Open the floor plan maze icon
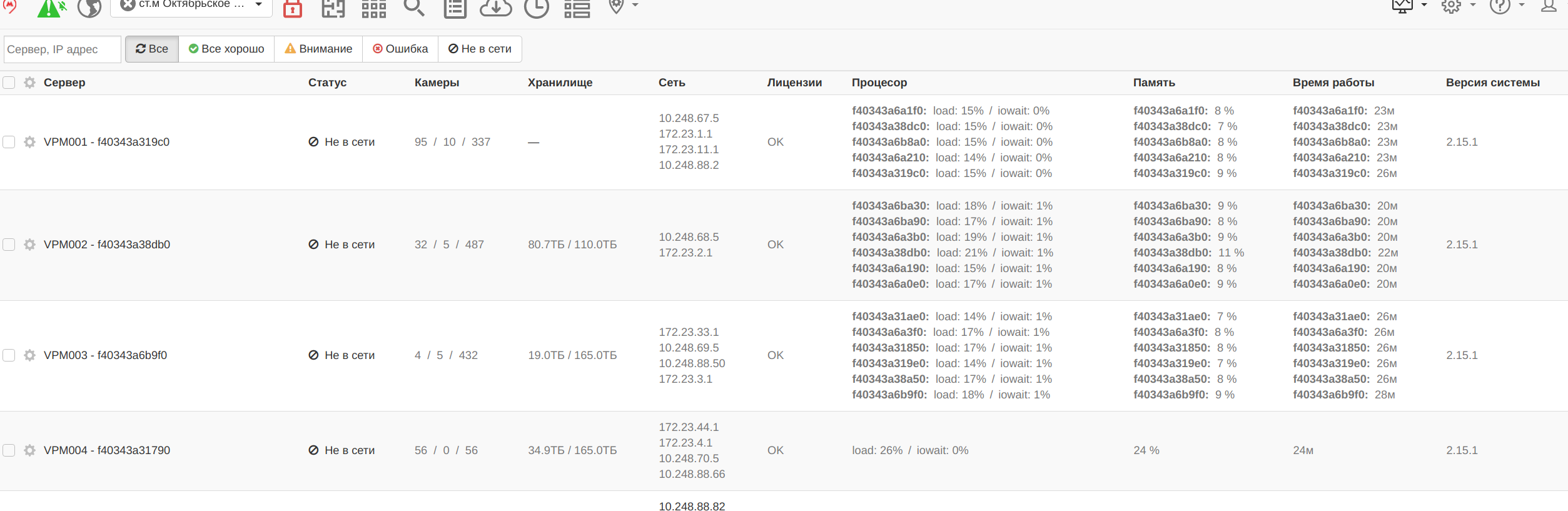Image resolution: width=1568 pixels, height=511 pixels. [x=333, y=8]
